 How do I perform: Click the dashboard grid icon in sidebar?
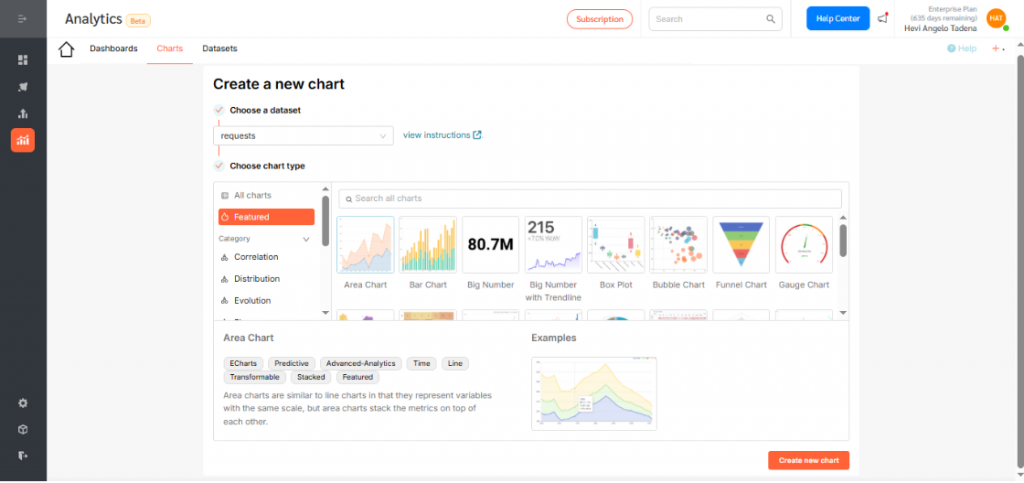click(x=23, y=60)
